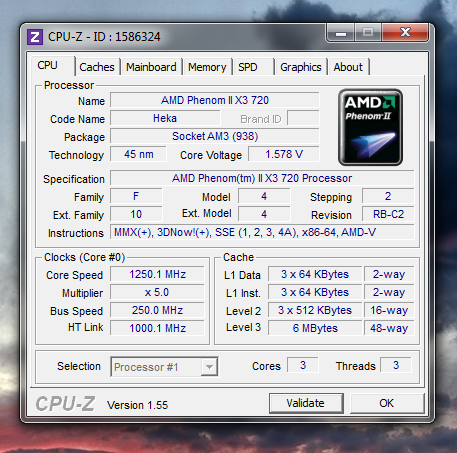457x453 pixels.
Task: Open the Memory tab
Action: pos(207,67)
